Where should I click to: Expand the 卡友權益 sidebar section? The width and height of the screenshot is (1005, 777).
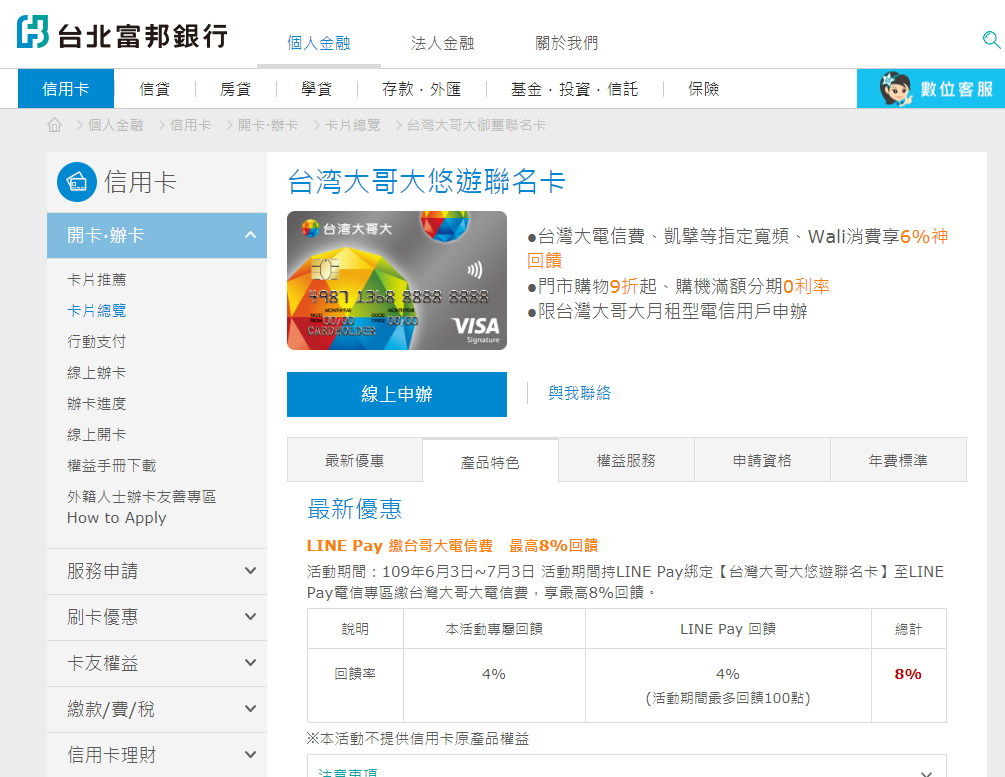157,664
